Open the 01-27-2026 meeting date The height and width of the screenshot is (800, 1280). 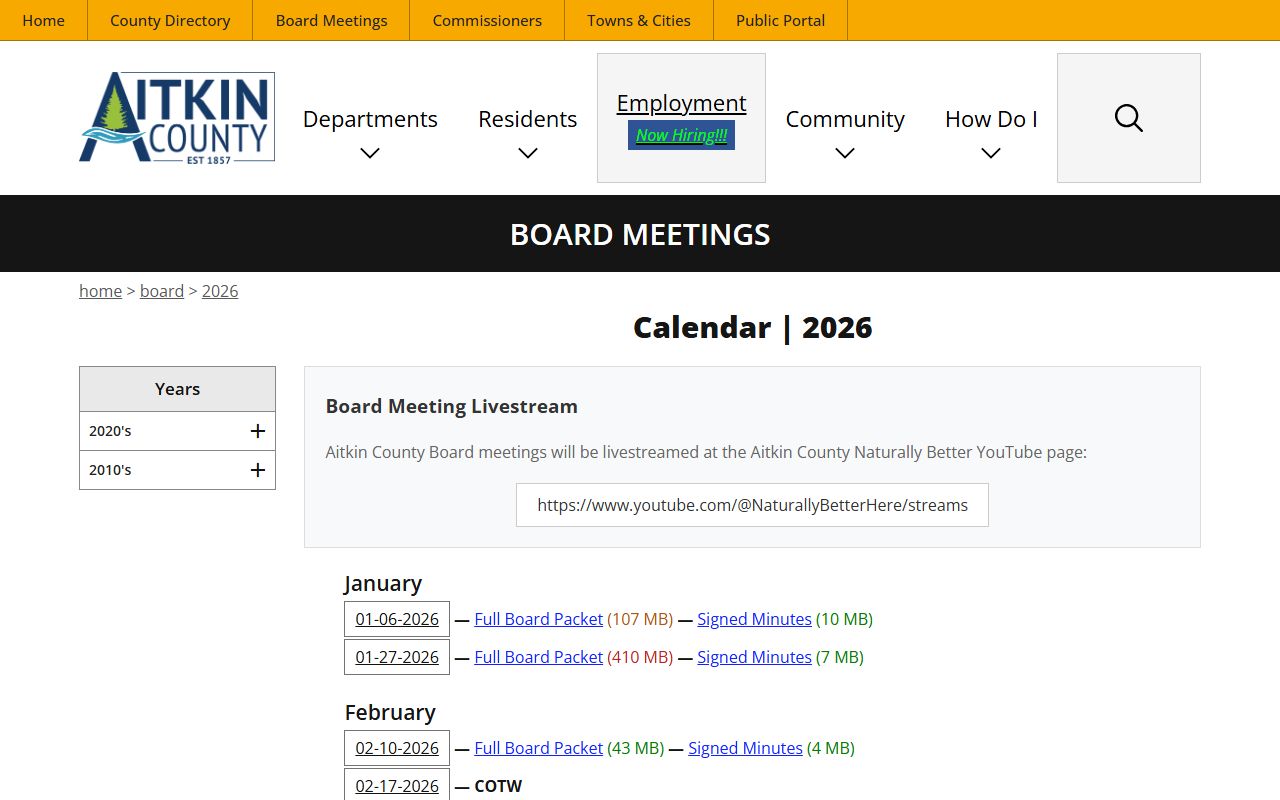tap(397, 657)
